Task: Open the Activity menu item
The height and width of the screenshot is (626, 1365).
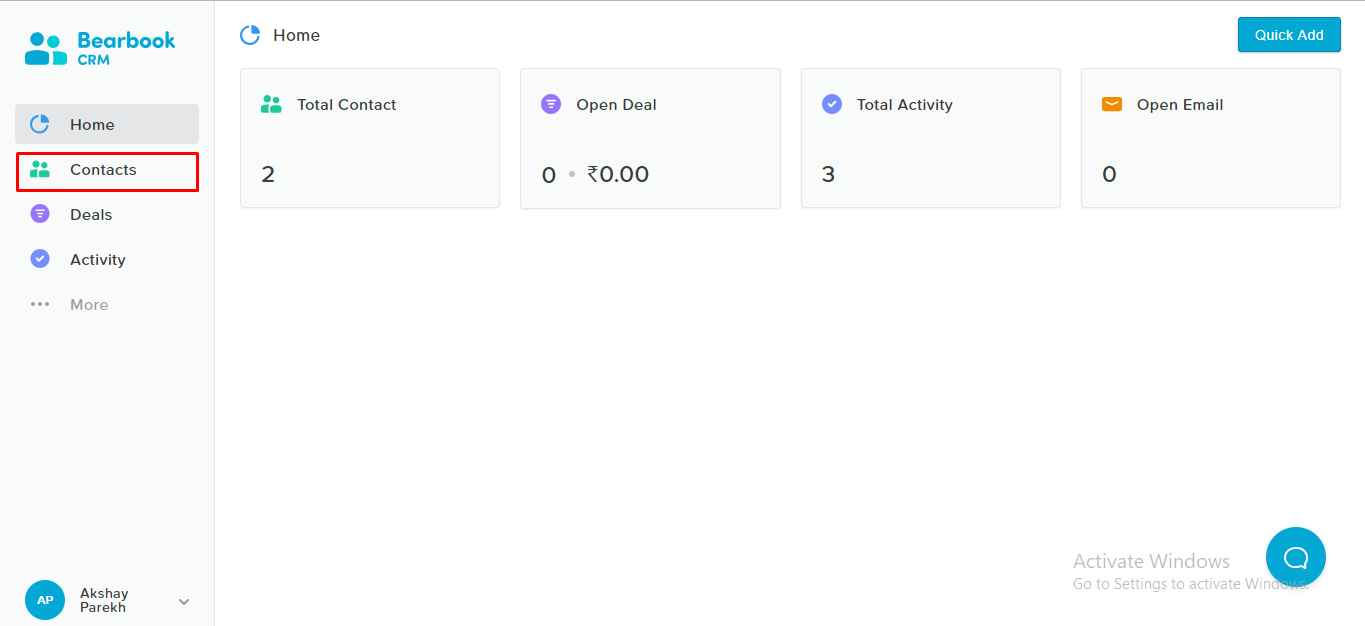Action: [x=107, y=259]
